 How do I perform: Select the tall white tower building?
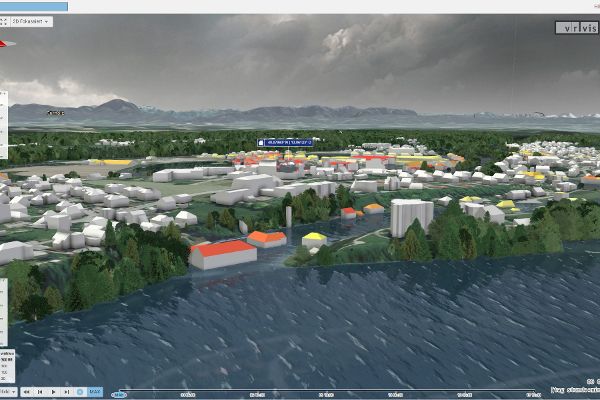pyautogui.click(x=411, y=217)
